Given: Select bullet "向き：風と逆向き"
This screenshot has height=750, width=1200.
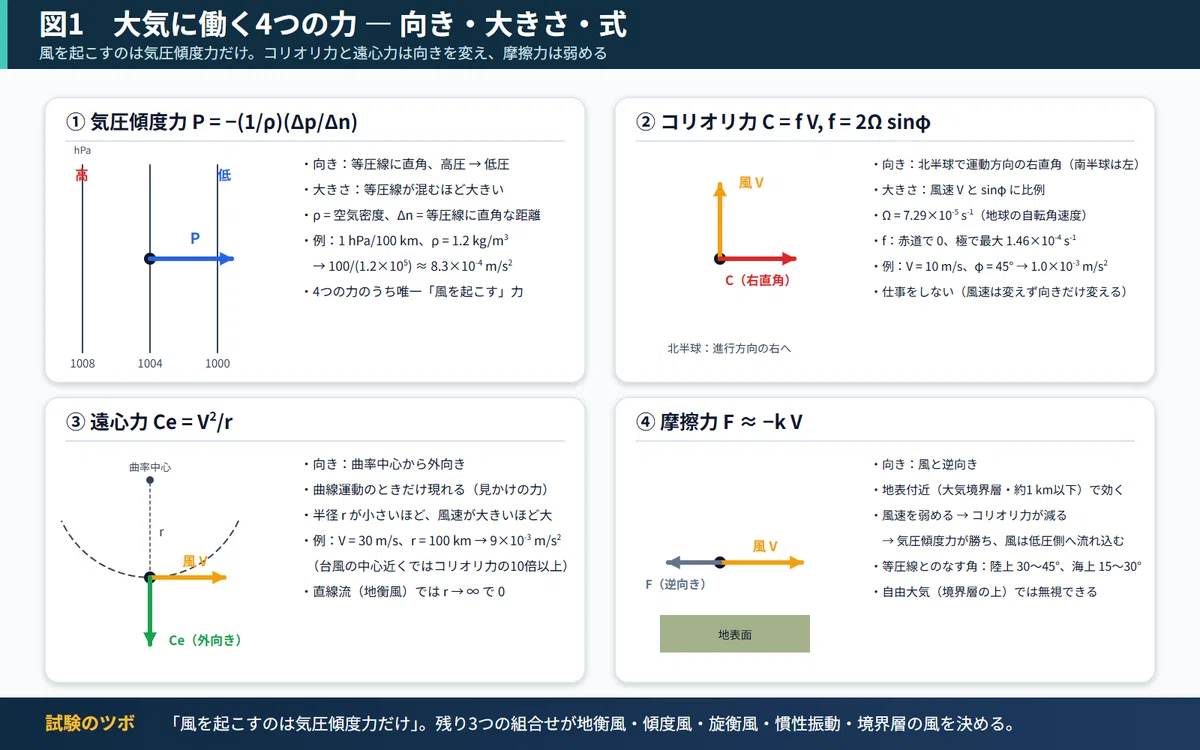Looking at the screenshot, I should (924, 464).
